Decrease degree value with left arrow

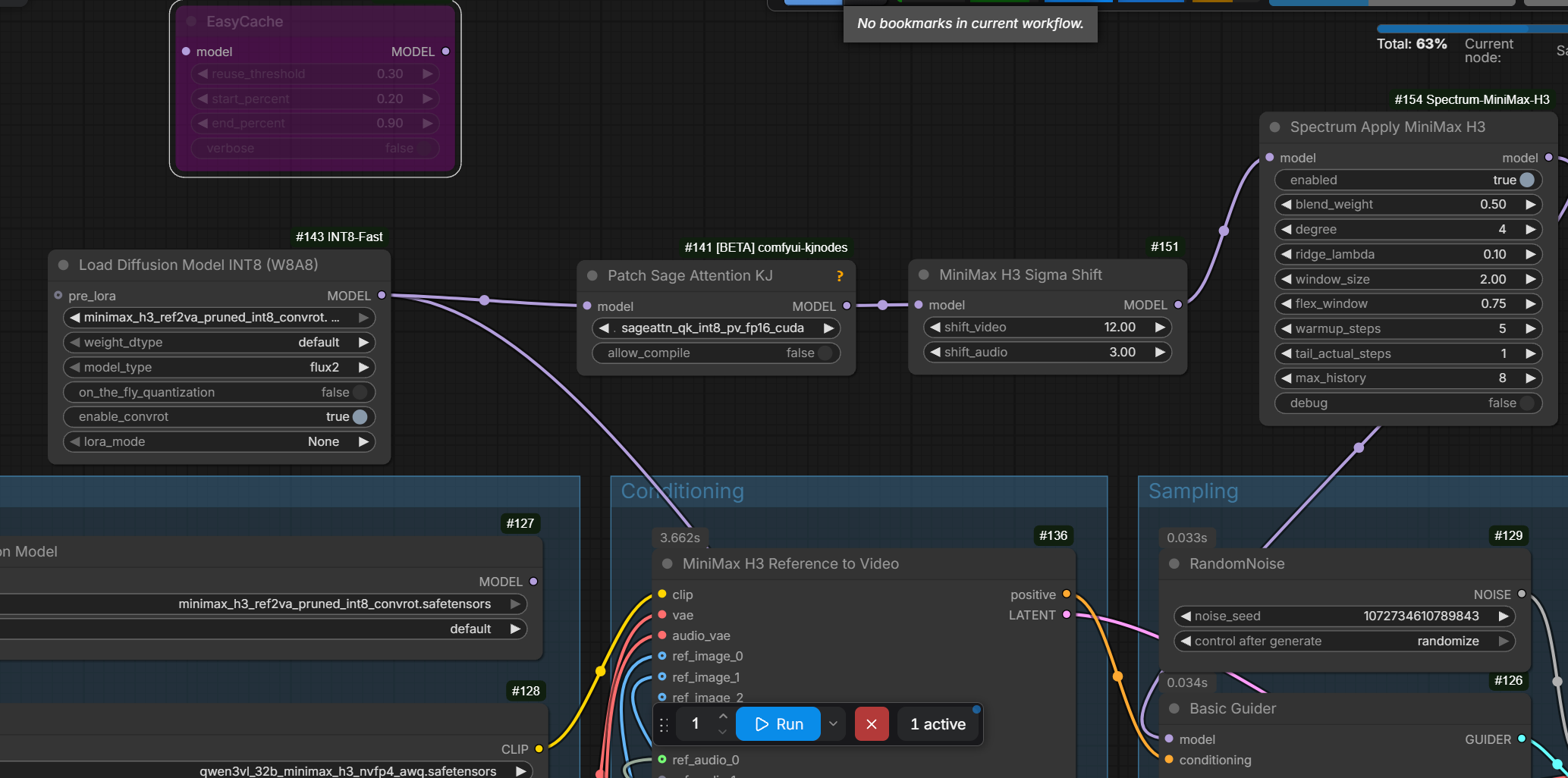1287,229
